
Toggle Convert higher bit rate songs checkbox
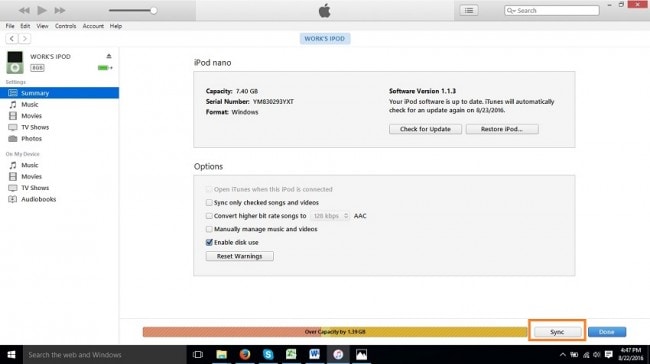(209, 216)
